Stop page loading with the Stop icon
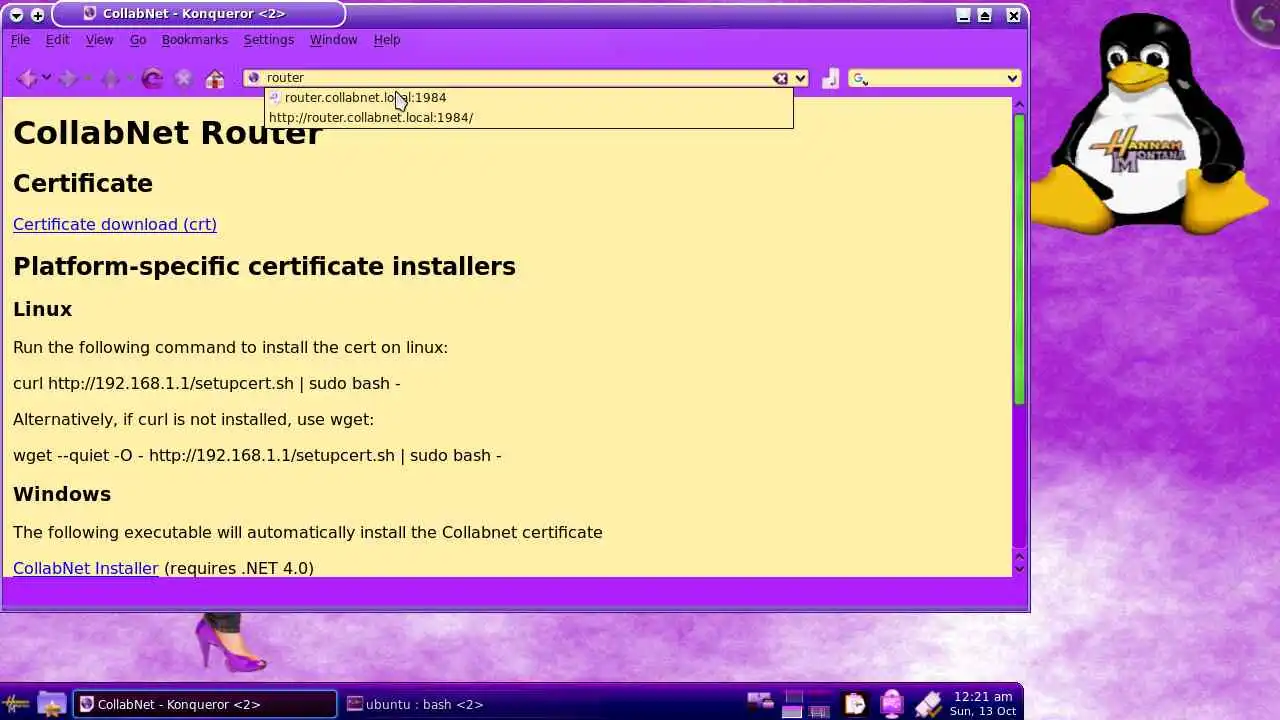 [183, 78]
